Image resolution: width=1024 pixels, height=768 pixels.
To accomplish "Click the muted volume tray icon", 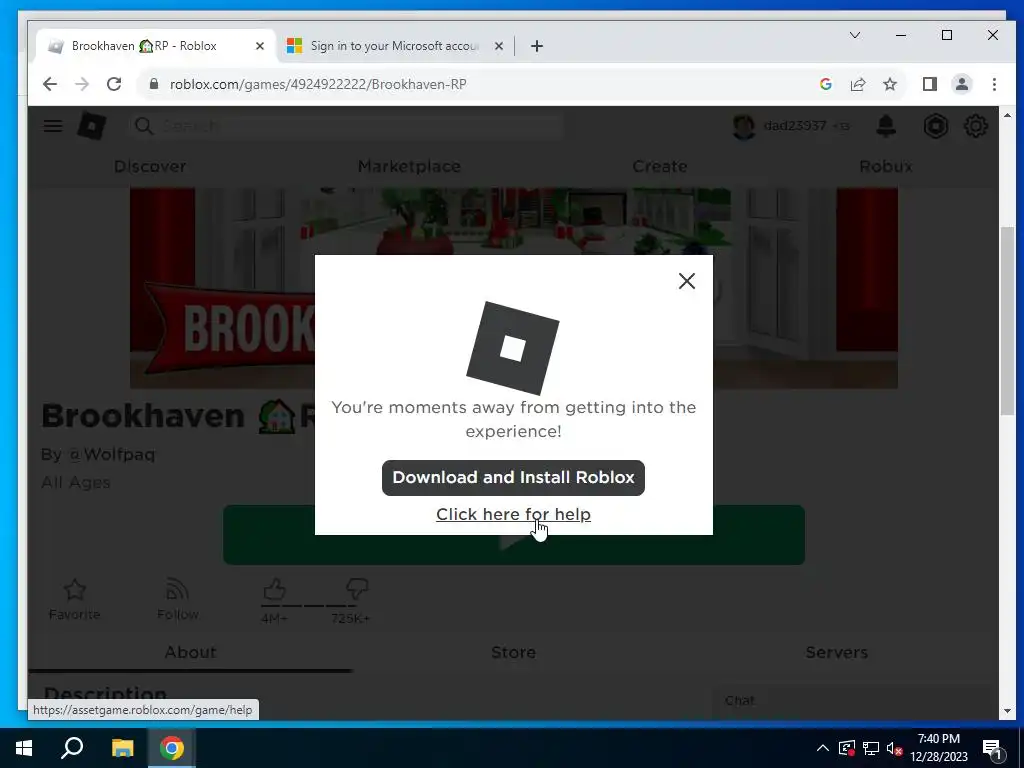I will pos(894,748).
